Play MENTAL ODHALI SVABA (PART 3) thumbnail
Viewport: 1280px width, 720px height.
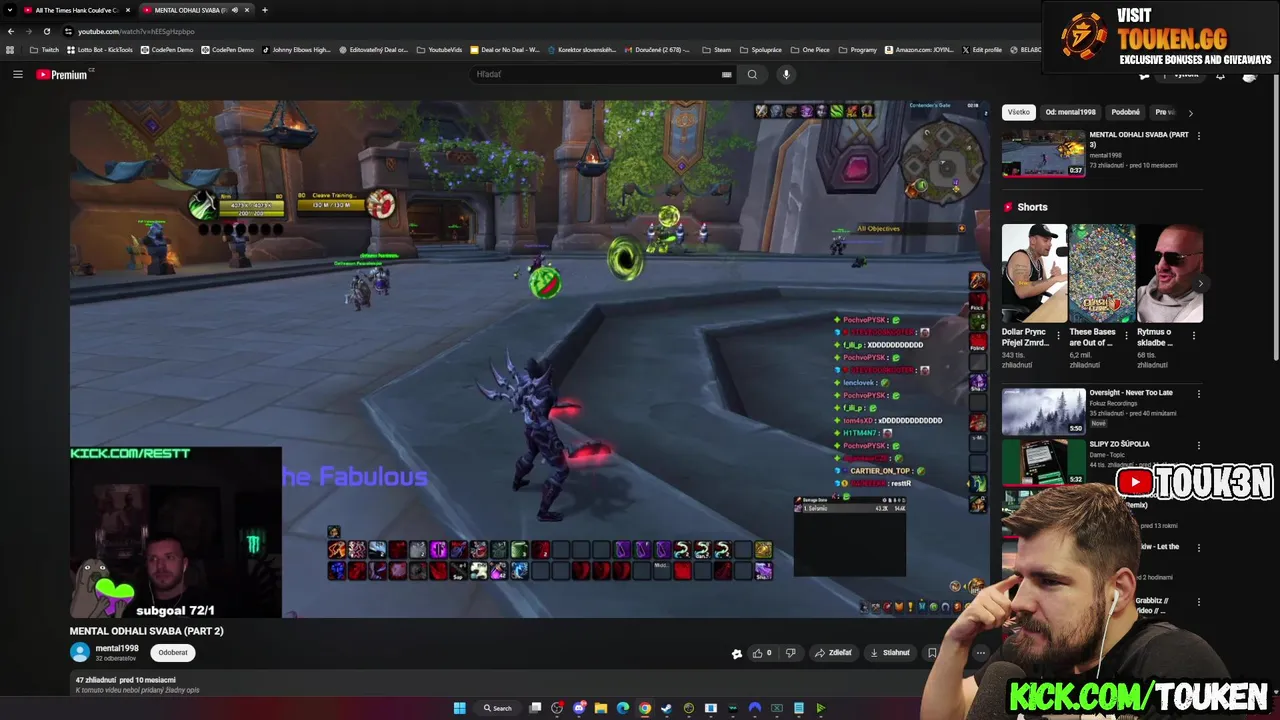[x=1043, y=153]
